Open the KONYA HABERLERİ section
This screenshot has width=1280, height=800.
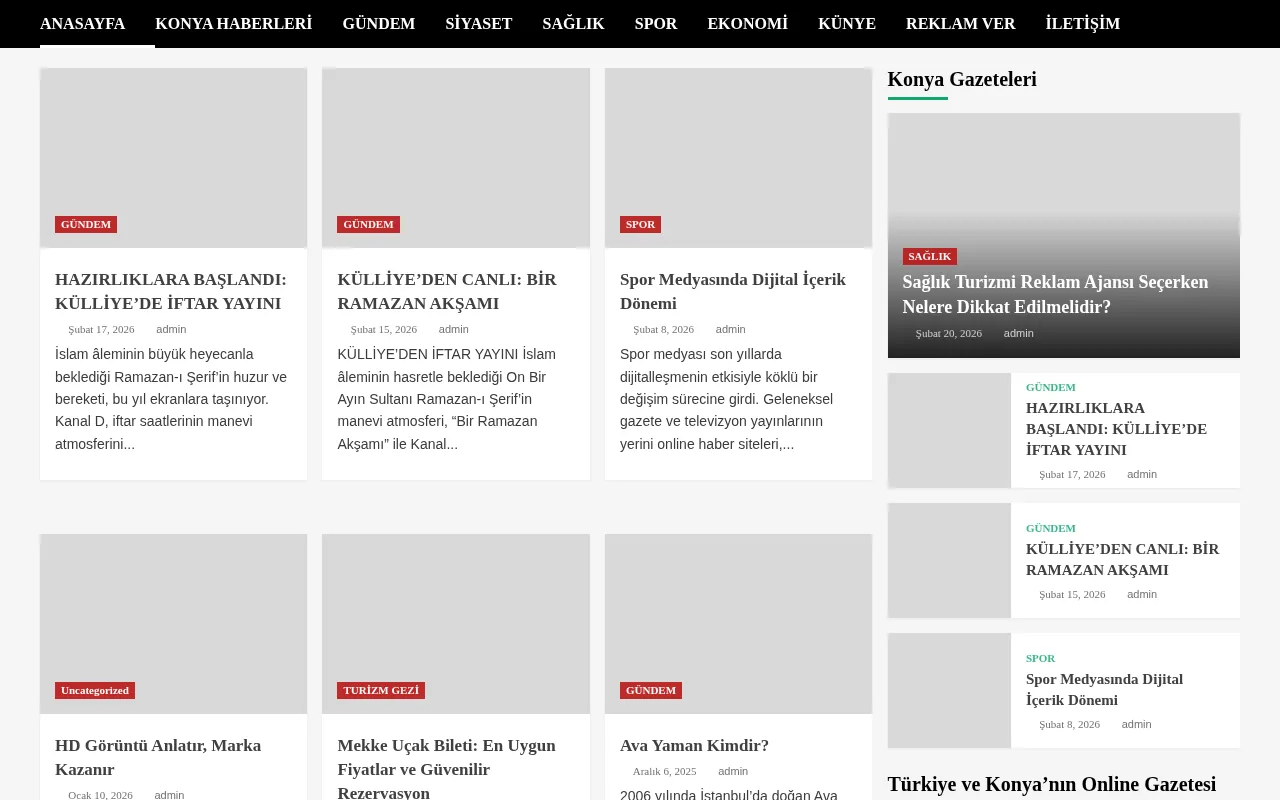point(233,23)
